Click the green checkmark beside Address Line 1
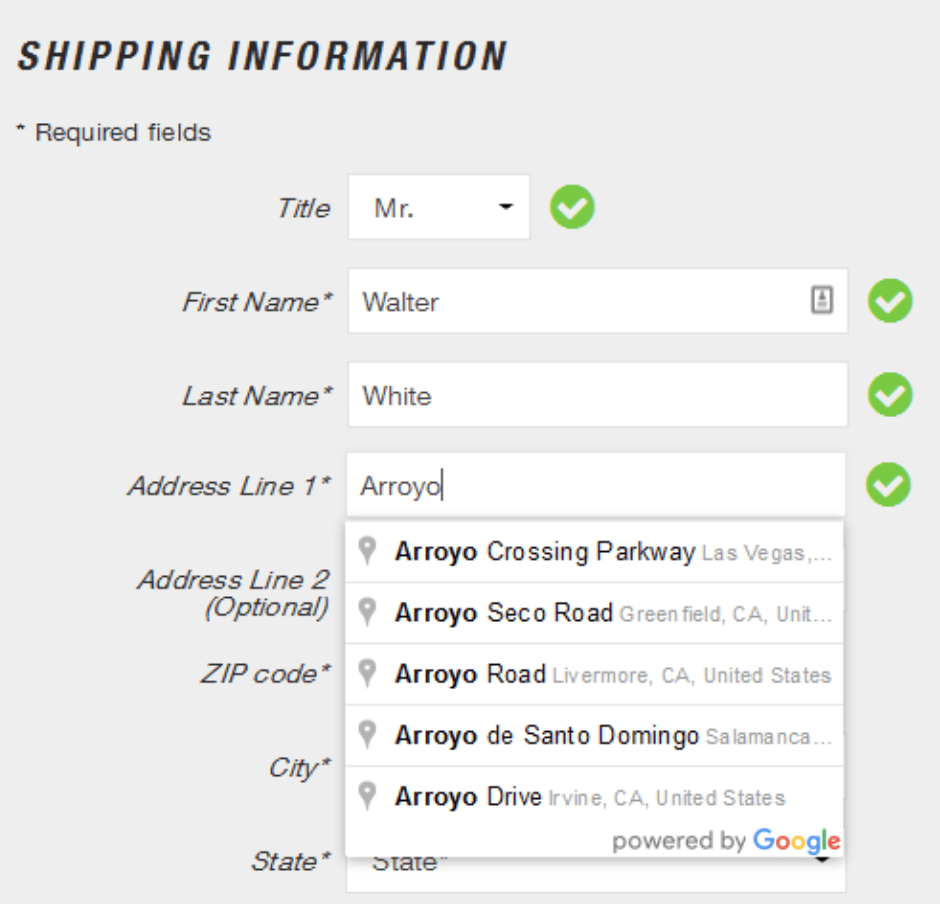Image resolution: width=940 pixels, height=904 pixels. pos(889,486)
